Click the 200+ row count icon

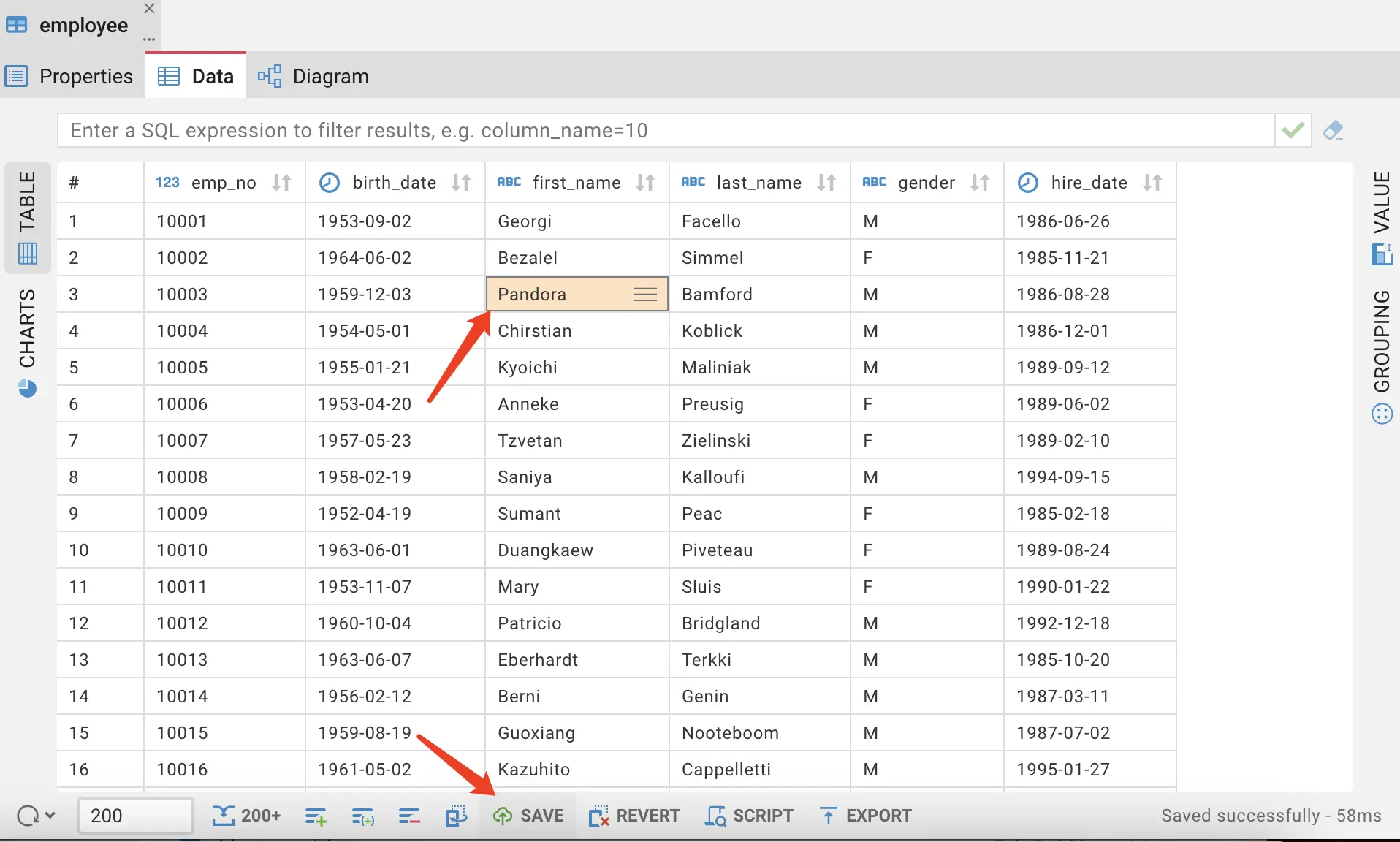pyautogui.click(x=246, y=816)
